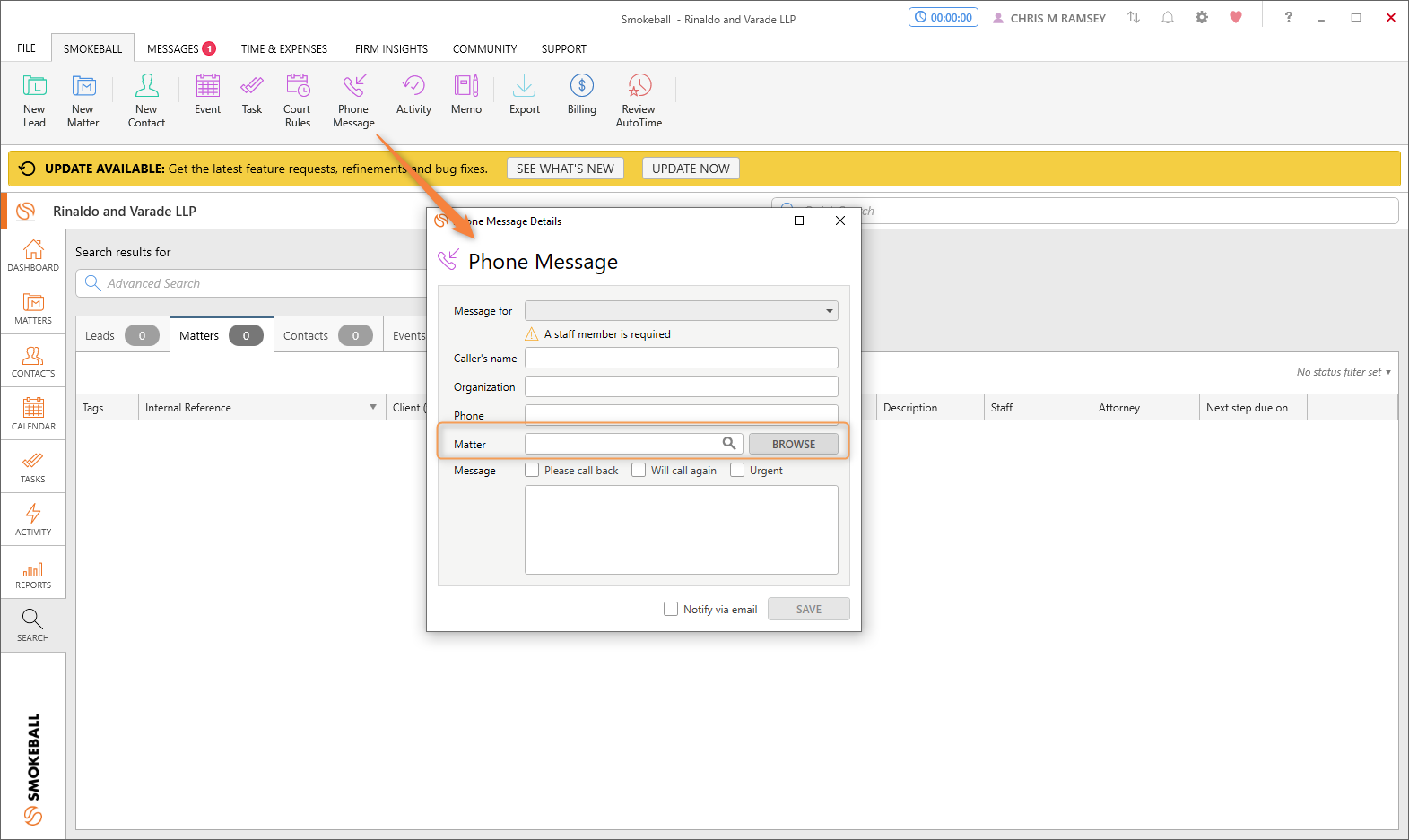Open FIRM INSIGHTS tab
The height and width of the screenshot is (840, 1409).
pos(391,48)
